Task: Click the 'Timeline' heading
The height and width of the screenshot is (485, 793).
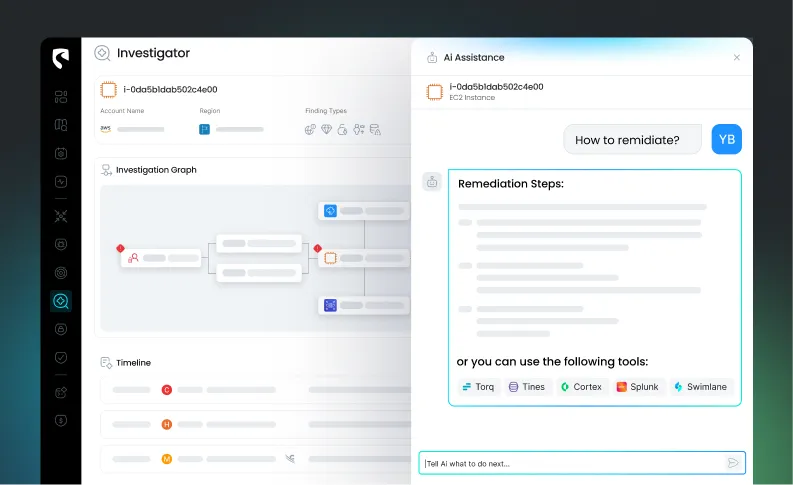Action: click(134, 363)
